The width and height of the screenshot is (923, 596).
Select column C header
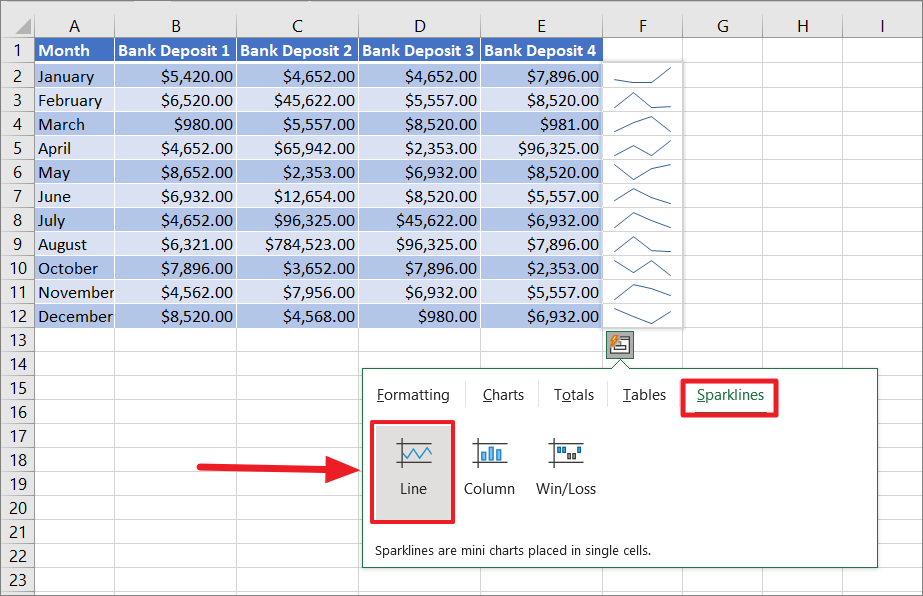tap(297, 26)
